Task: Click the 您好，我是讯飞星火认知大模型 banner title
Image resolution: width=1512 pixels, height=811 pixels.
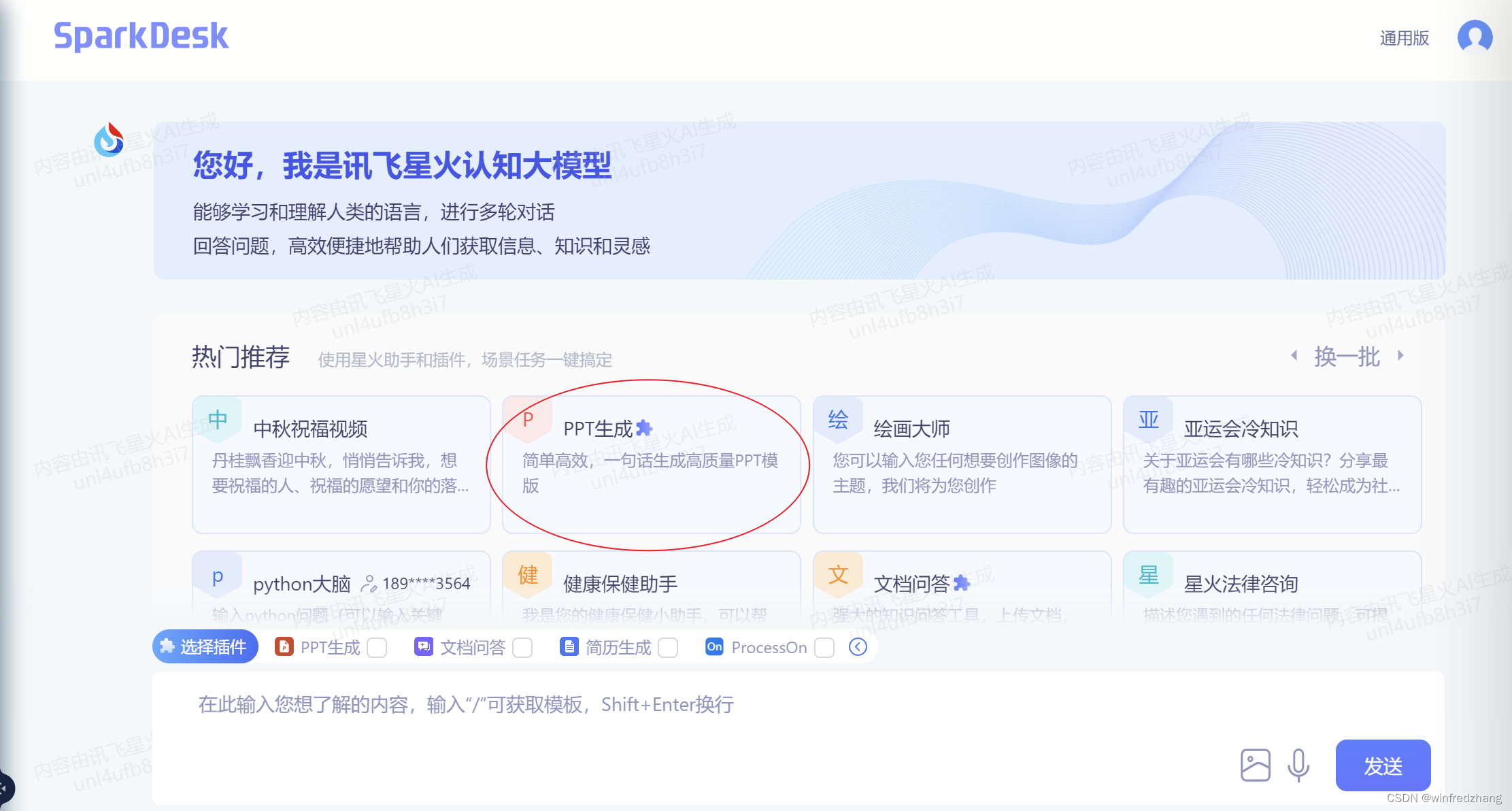Action: click(x=403, y=165)
